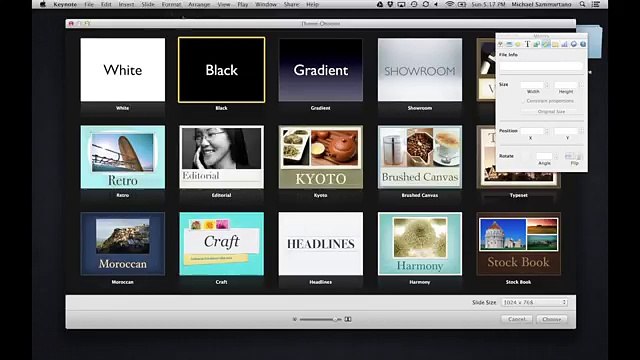Viewport: 640px width, 360px height.
Task: Click the Angle stepper arrows
Action: pos(556,156)
